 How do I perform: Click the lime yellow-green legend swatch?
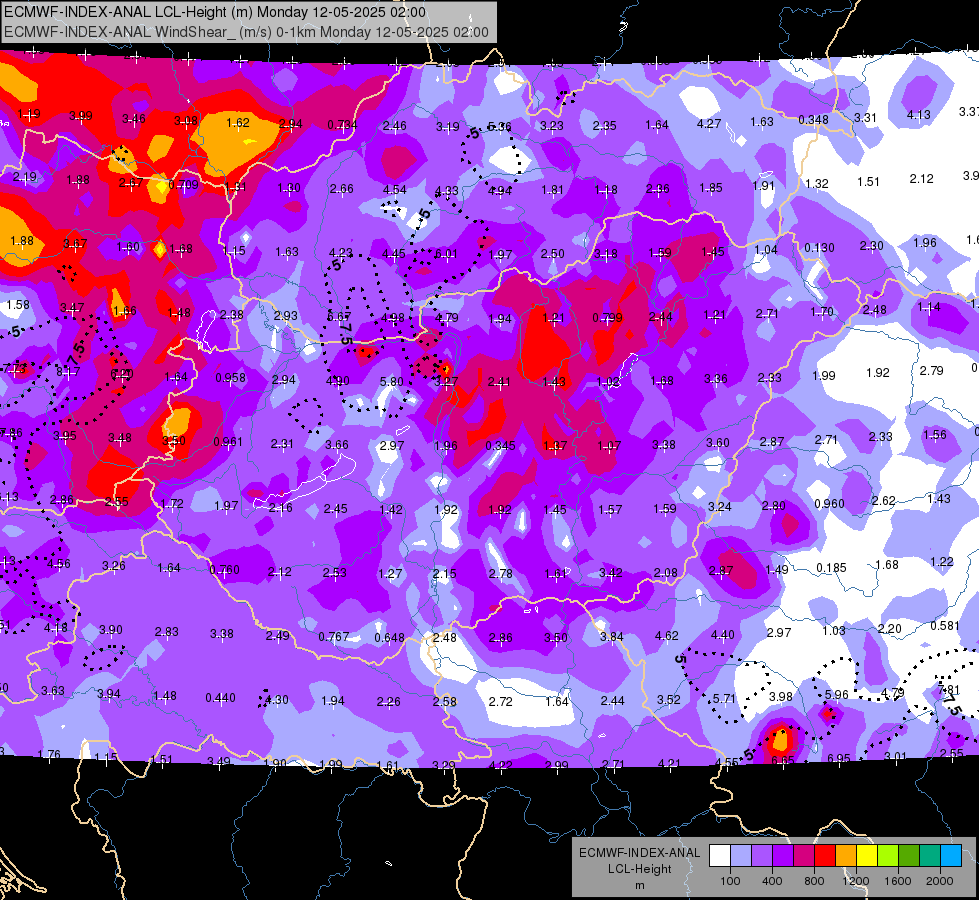(888, 856)
